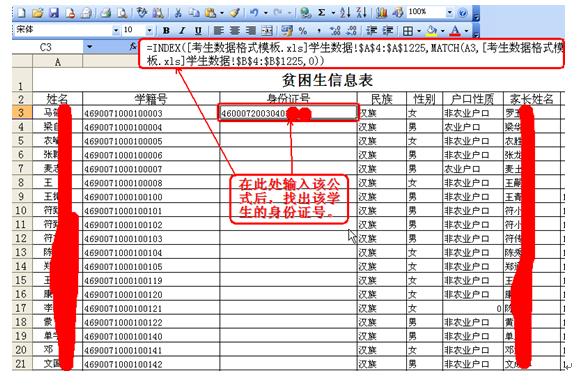Activate the Format Painter brush
The width and height of the screenshot is (582, 385).
235,14
